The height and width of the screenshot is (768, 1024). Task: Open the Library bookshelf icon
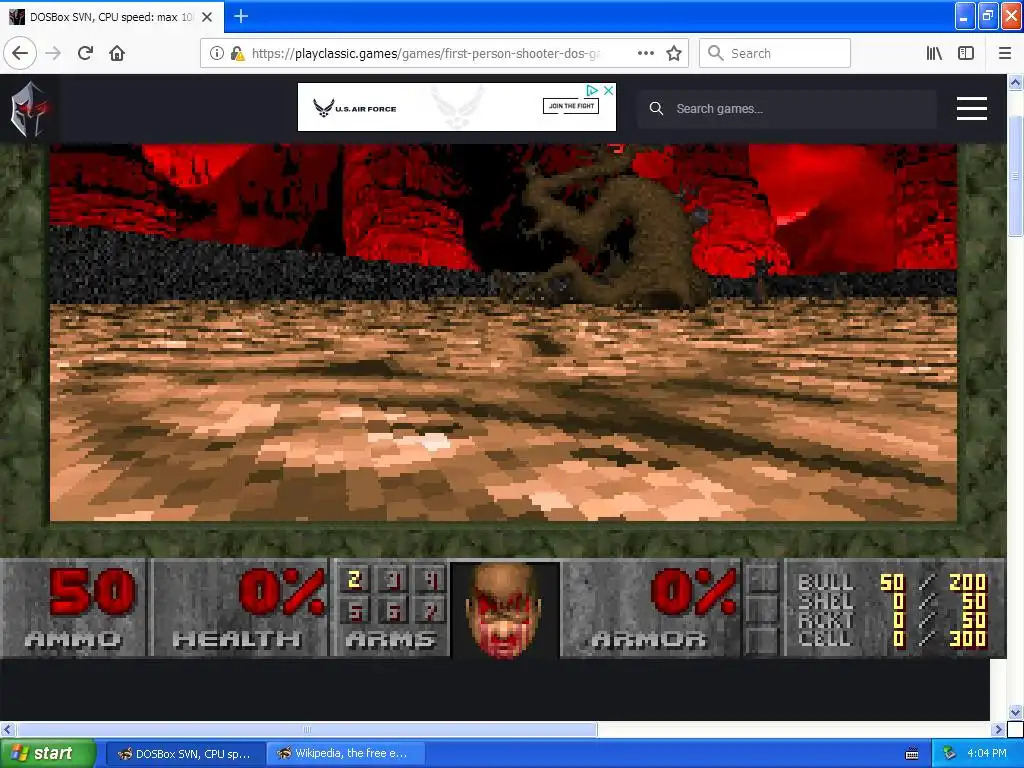coord(934,53)
